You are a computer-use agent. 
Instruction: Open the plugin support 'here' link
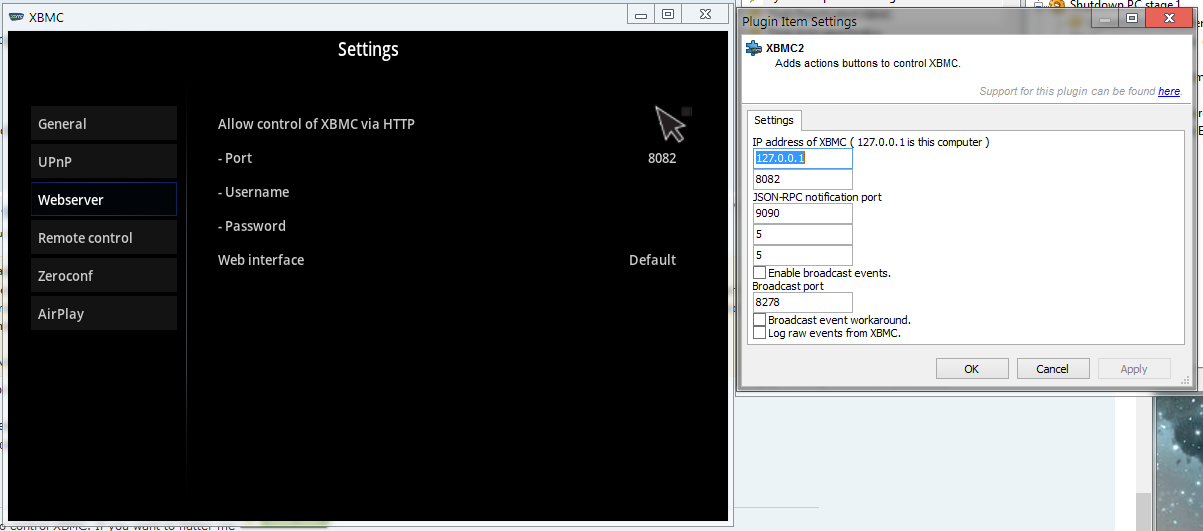tap(1169, 92)
